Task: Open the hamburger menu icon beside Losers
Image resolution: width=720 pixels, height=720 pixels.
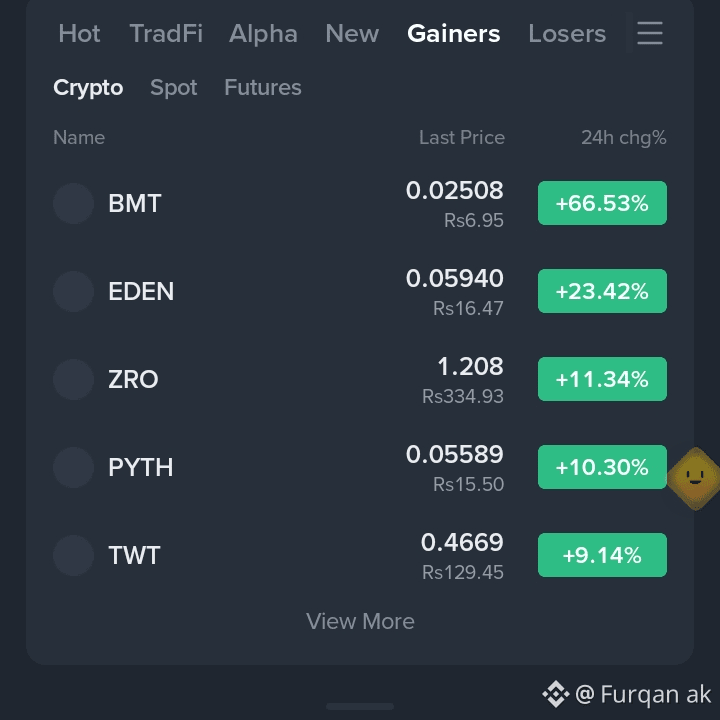Action: click(650, 33)
